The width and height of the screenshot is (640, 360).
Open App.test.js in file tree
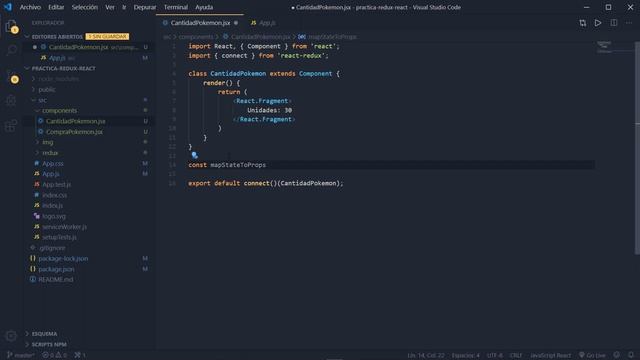click(56, 184)
